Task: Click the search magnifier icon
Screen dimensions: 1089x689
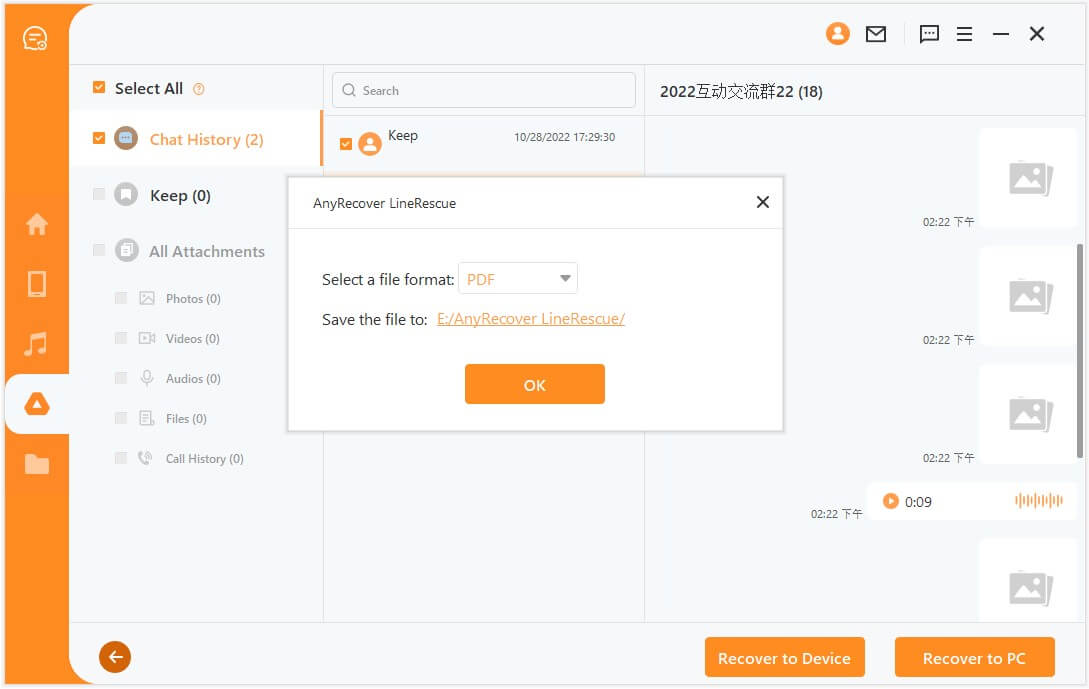Action: pos(349,90)
